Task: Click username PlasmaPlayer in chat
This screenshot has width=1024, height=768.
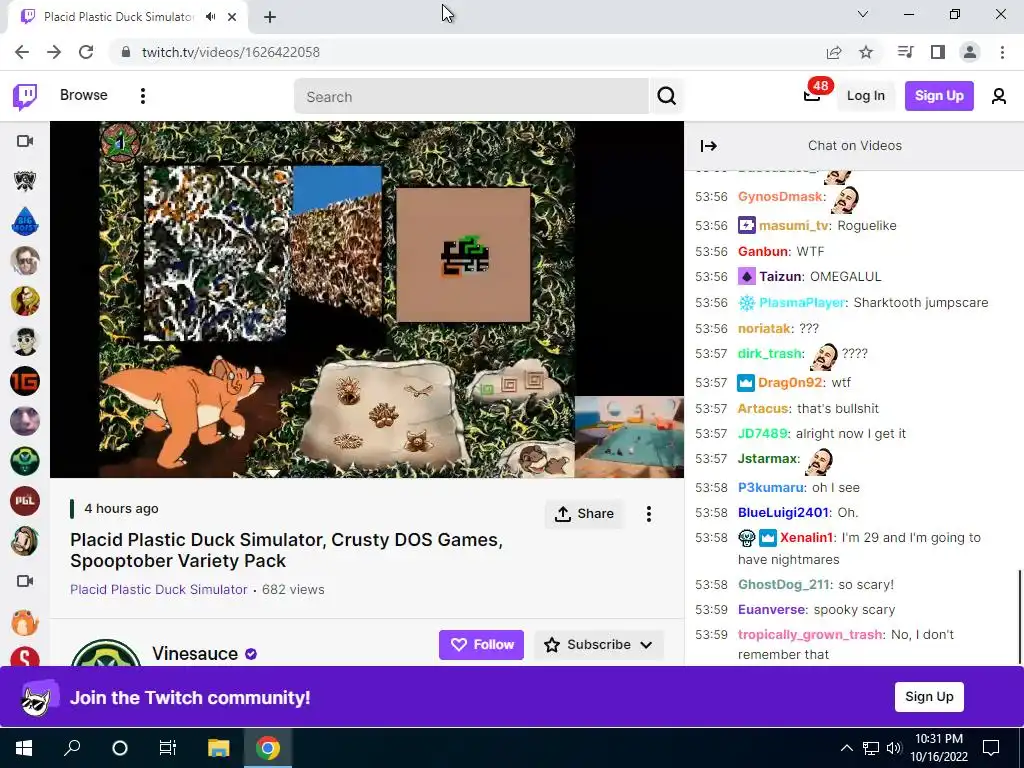Action: [802, 302]
